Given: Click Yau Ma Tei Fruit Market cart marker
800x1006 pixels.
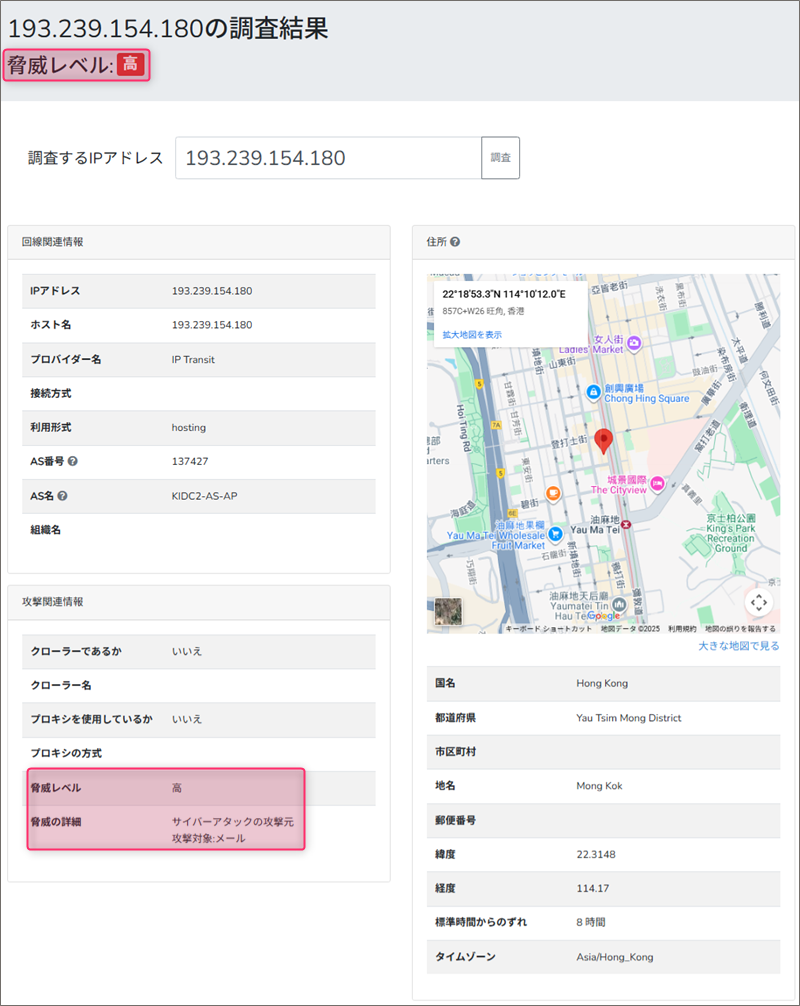Looking at the screenshot, I should coord(555,533).
